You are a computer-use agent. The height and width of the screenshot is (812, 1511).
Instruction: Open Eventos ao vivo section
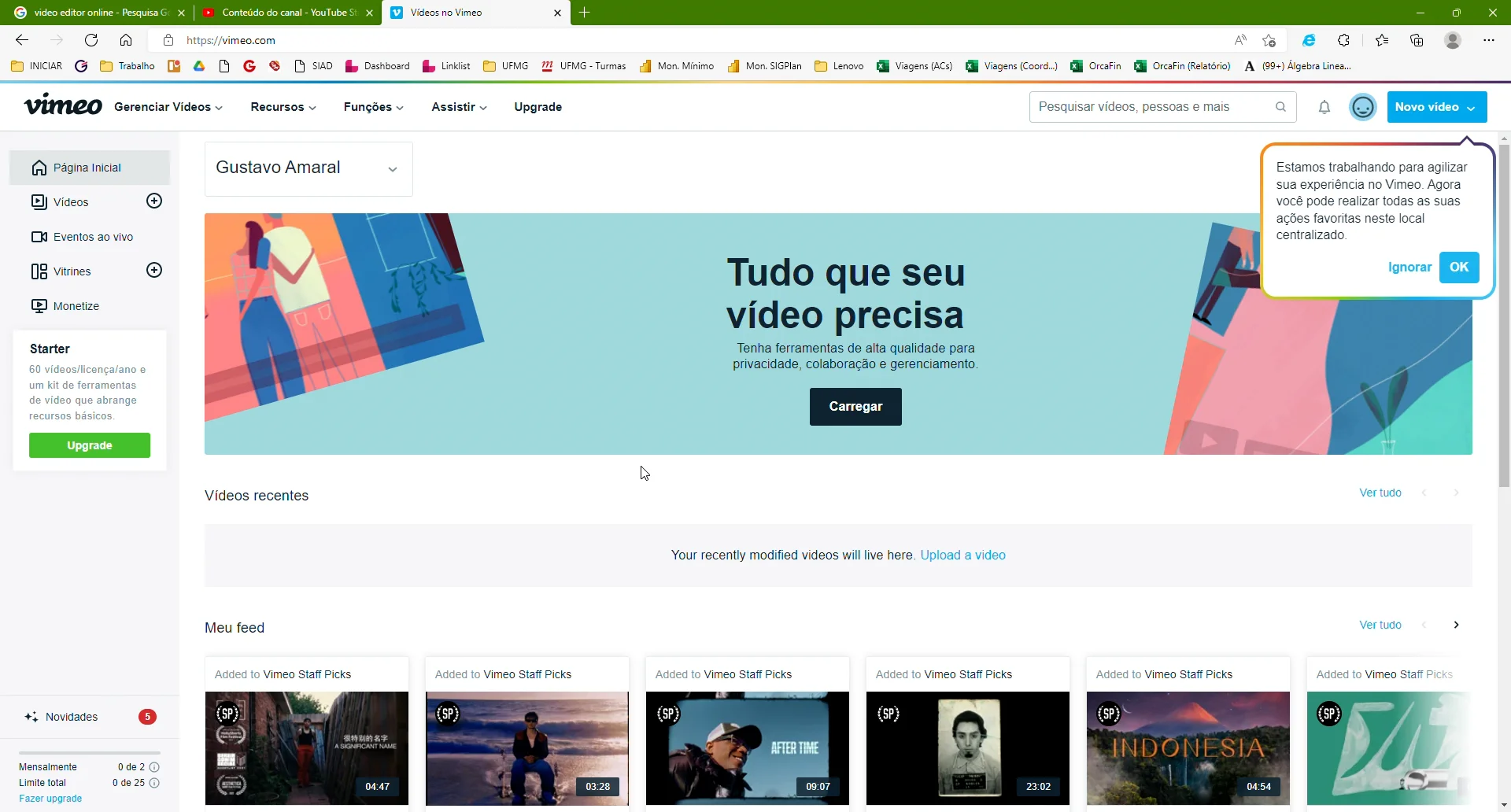point(93,236)
